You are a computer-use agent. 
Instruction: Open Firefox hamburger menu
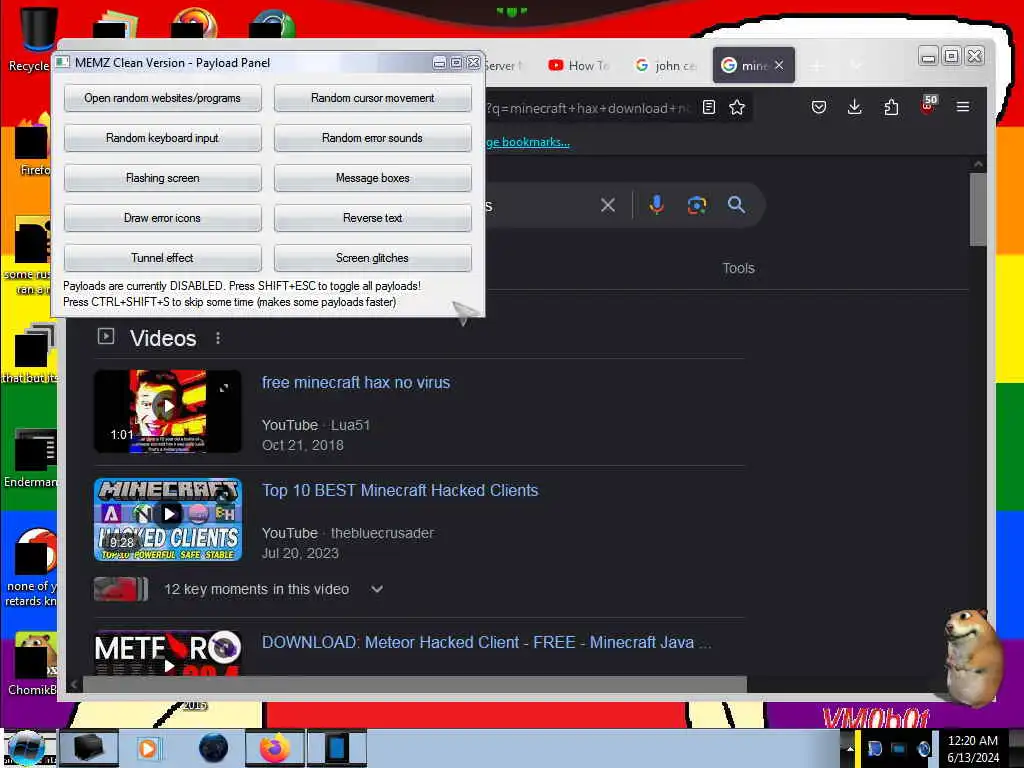pos(963,106)
